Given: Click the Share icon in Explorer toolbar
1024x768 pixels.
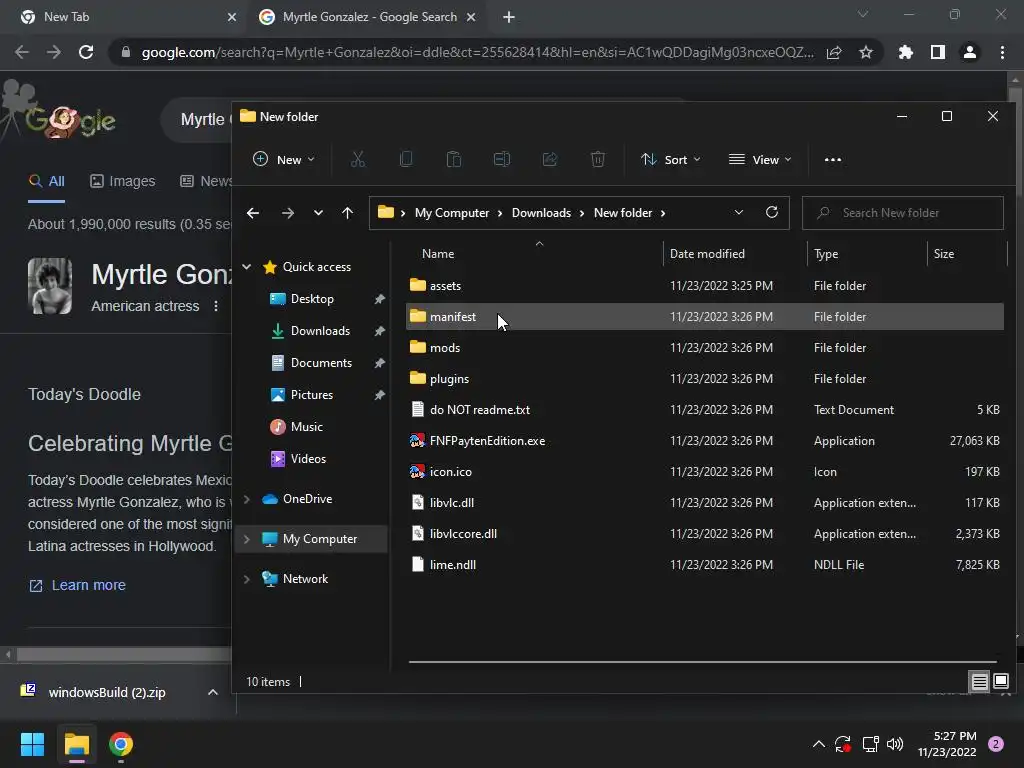Looking at the screenshot, I should (550, 159).
